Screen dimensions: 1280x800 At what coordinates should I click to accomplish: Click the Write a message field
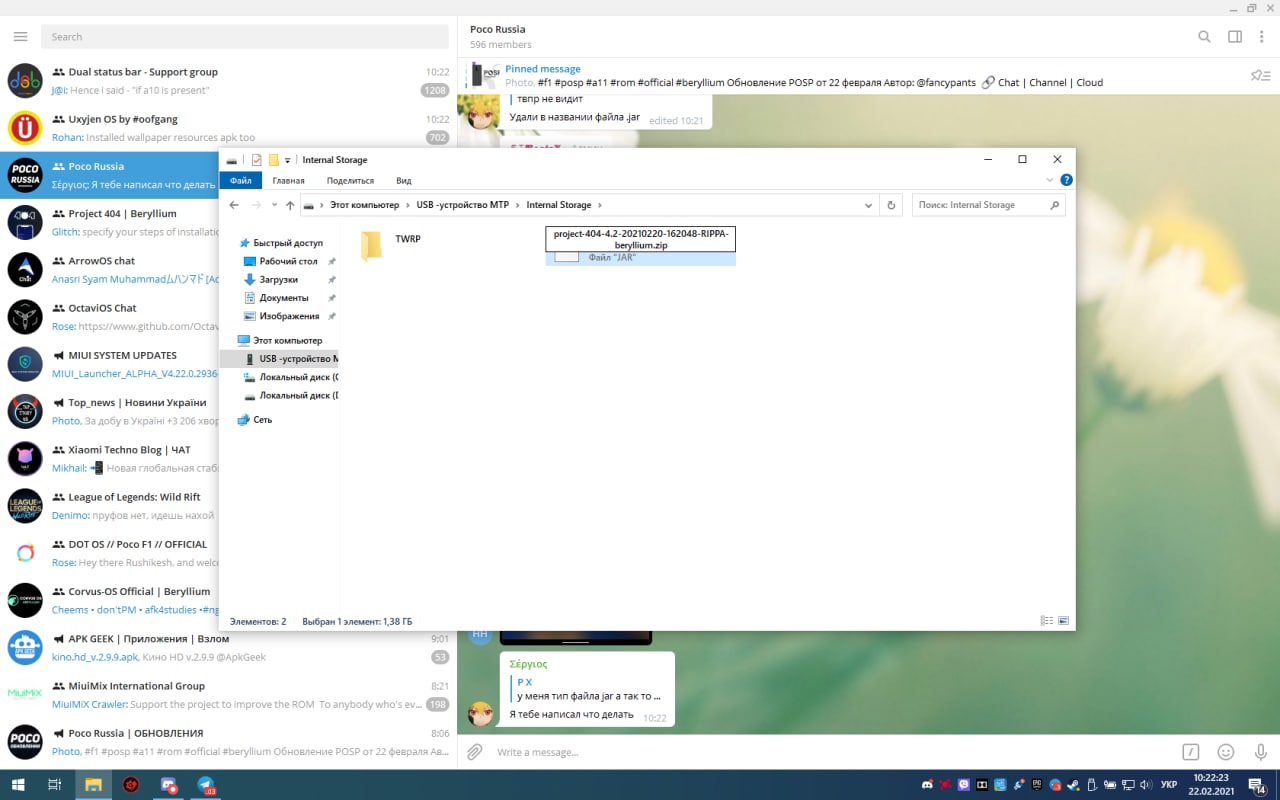830,752
